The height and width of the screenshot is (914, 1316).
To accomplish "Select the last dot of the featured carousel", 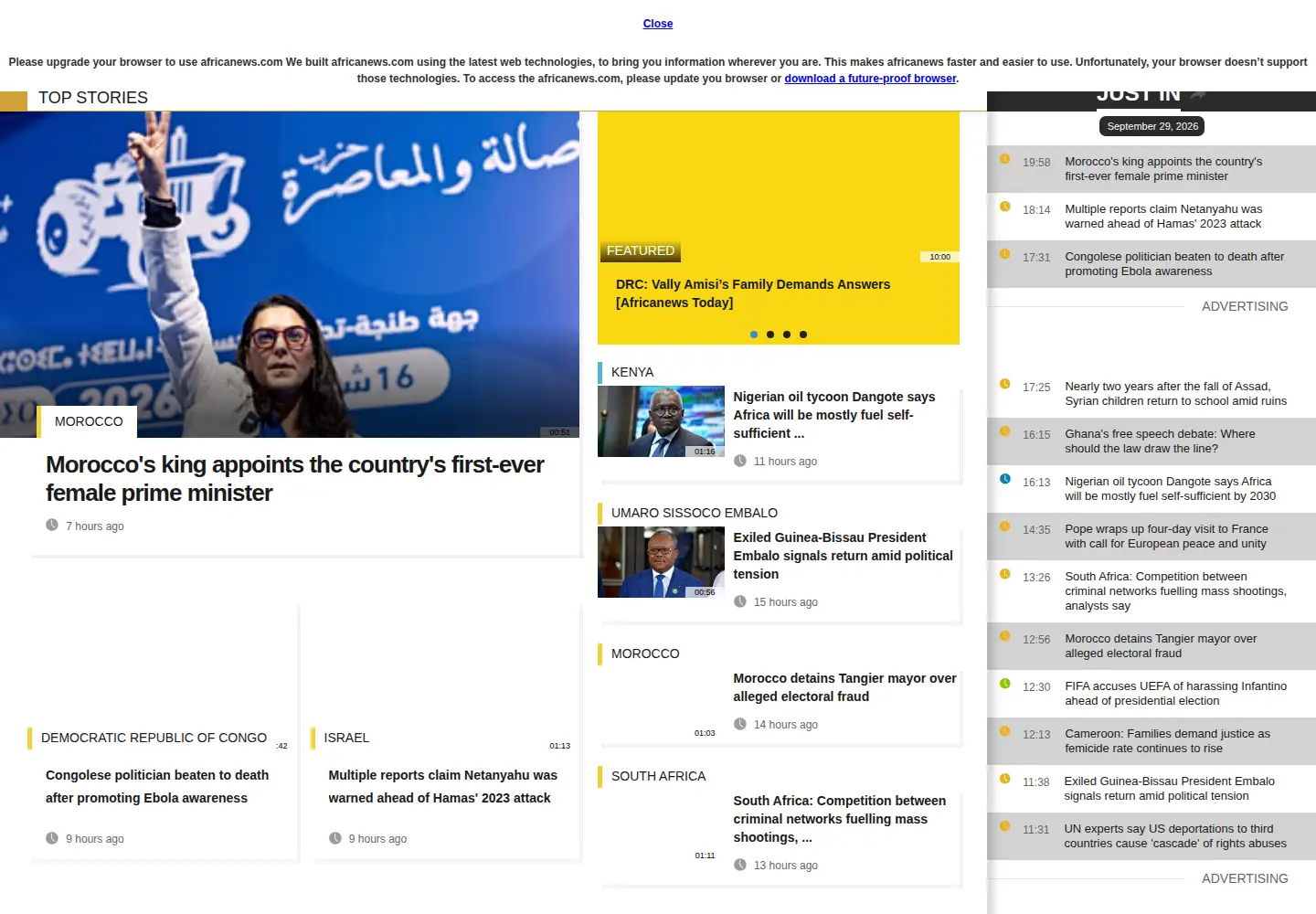I will coord(803,335).
